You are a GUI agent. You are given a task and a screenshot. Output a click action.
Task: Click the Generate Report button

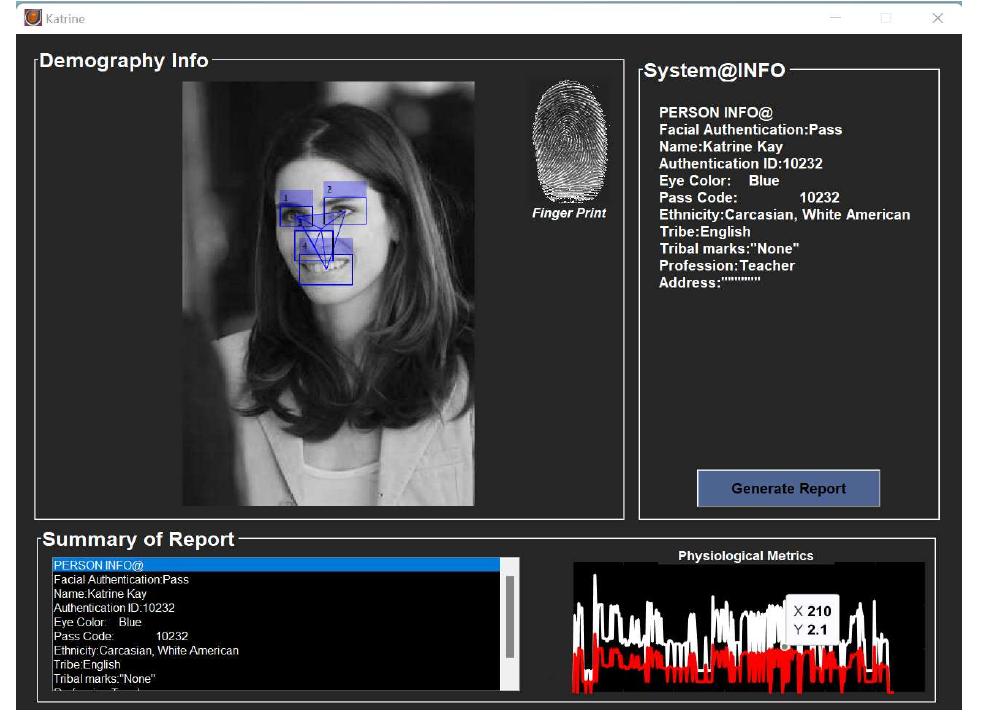click(788, 488)
